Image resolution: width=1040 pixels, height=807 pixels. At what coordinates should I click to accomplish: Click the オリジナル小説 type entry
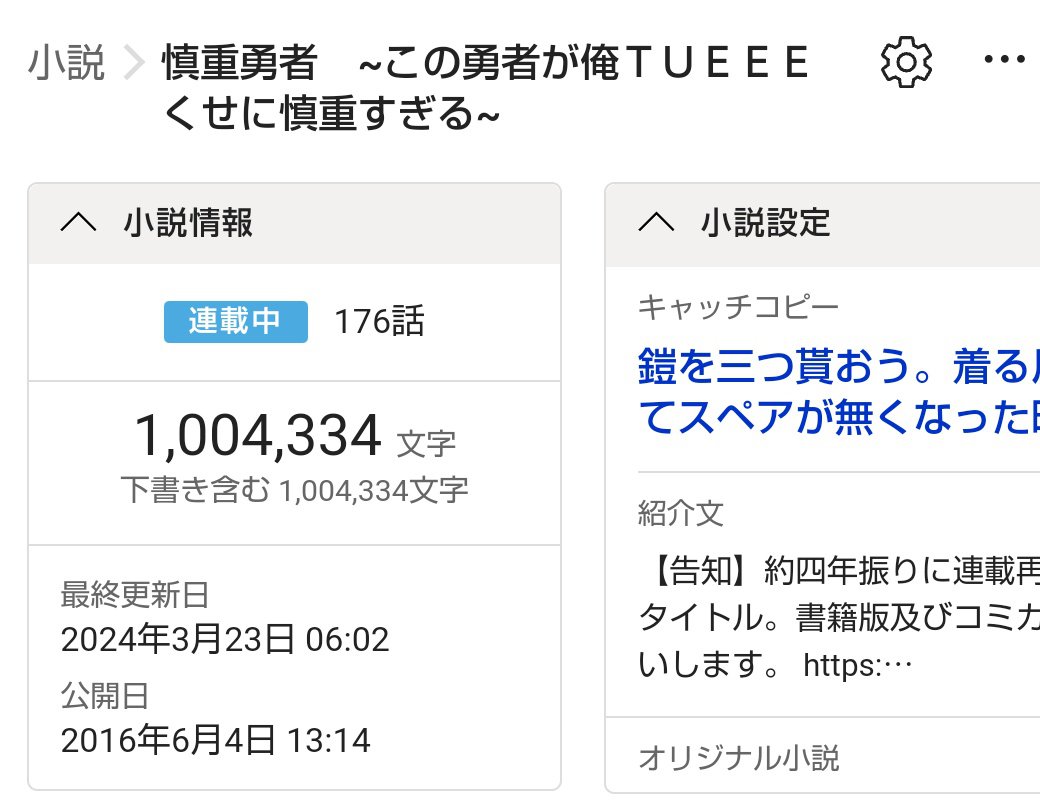coord(738,757)
